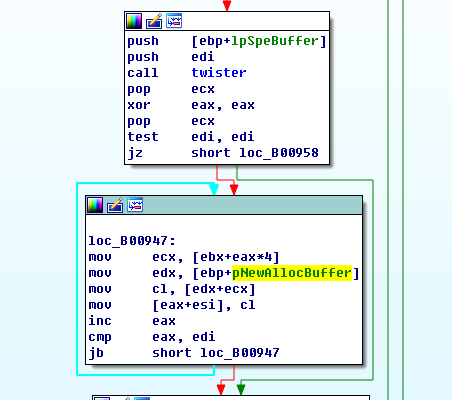452x400 pixels.
Task: Click the color icon of the bottom partial node
Action: point(102,398)
